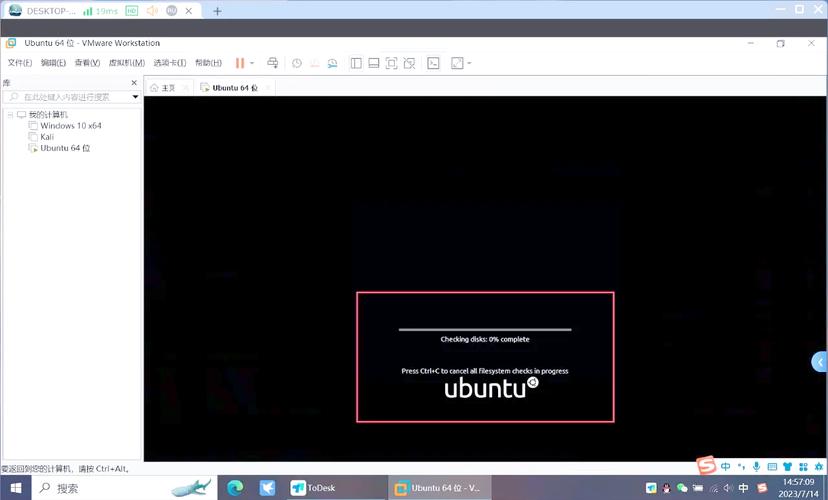The width and height of the screenshot is (828, 500).
Task: Toggle the library sidebar view icon
Action: pos(356,63)
